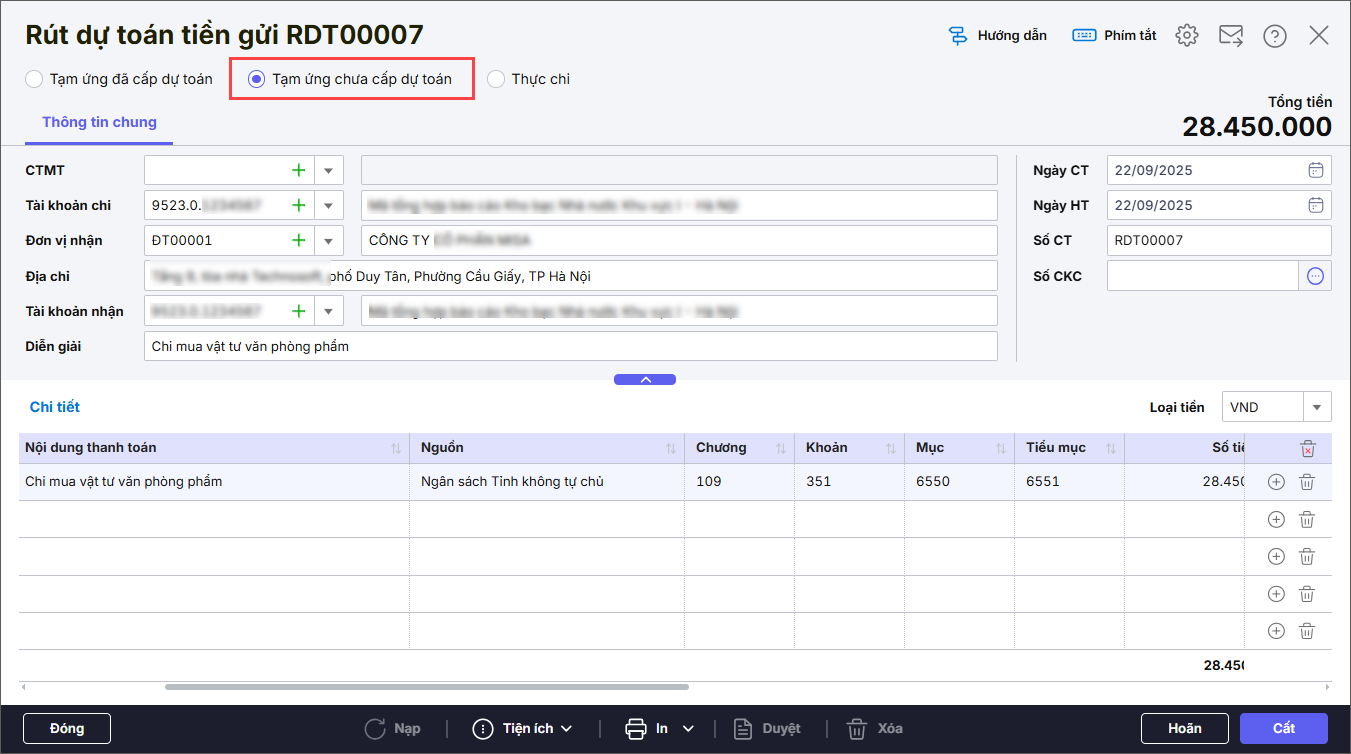This screenshot has width=1351, height=754.
Task: Click ellipsis button beside Số CKC
Action: point(1315,276)
